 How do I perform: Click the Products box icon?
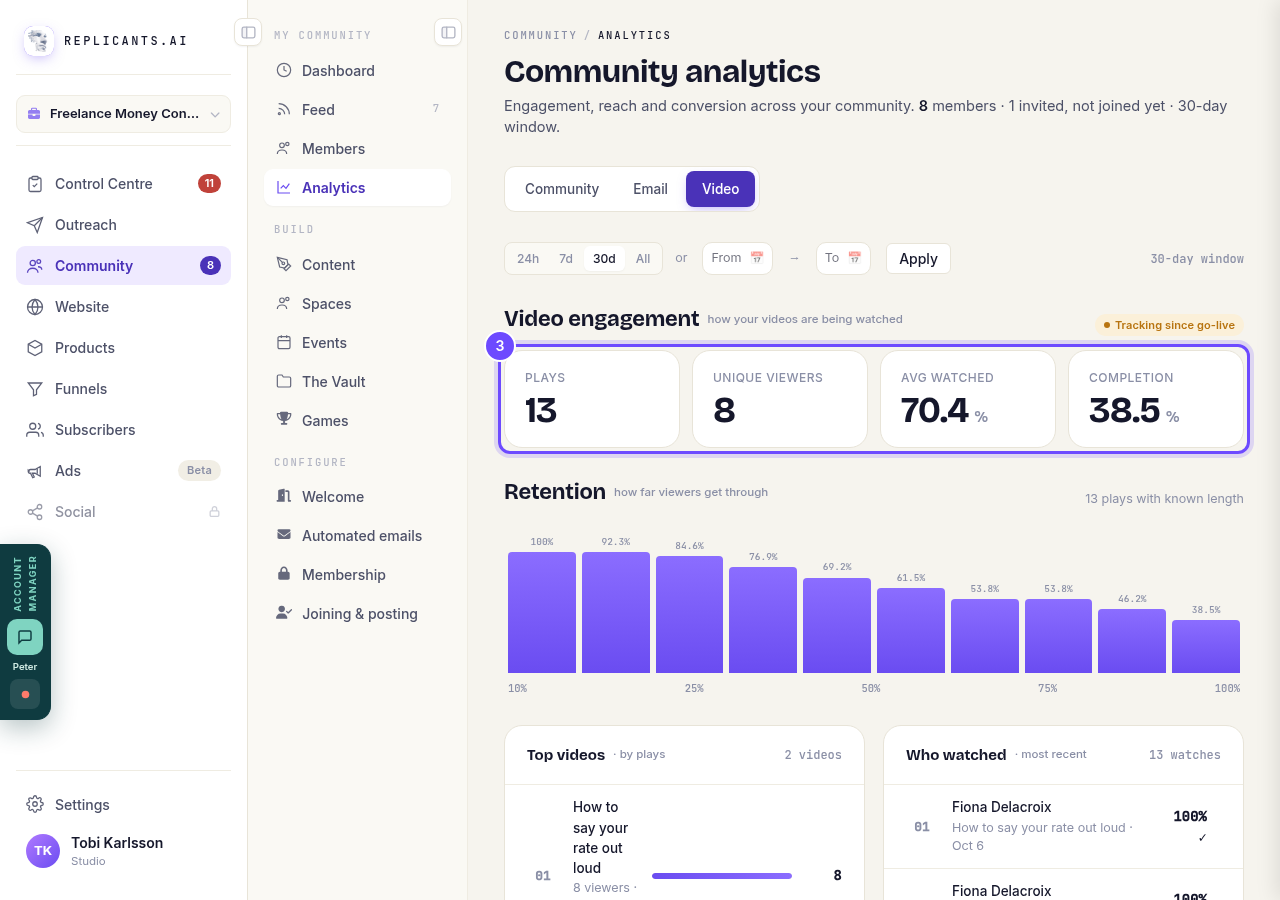point(35,348)
